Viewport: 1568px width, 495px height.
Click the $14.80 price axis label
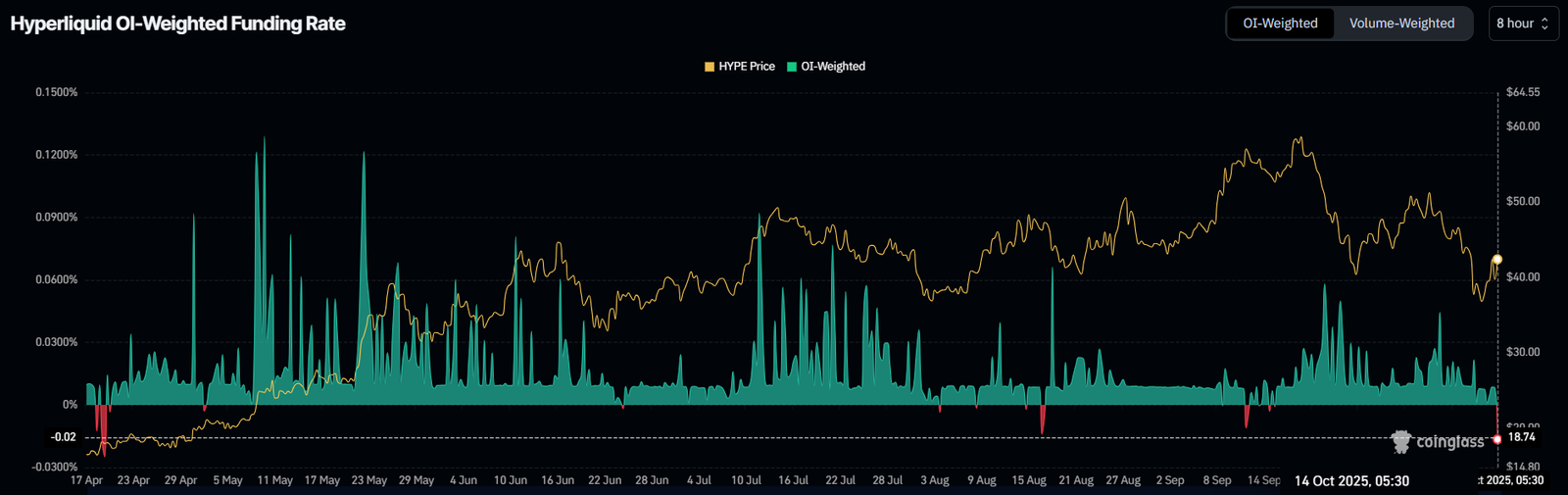click(1523, 468)
